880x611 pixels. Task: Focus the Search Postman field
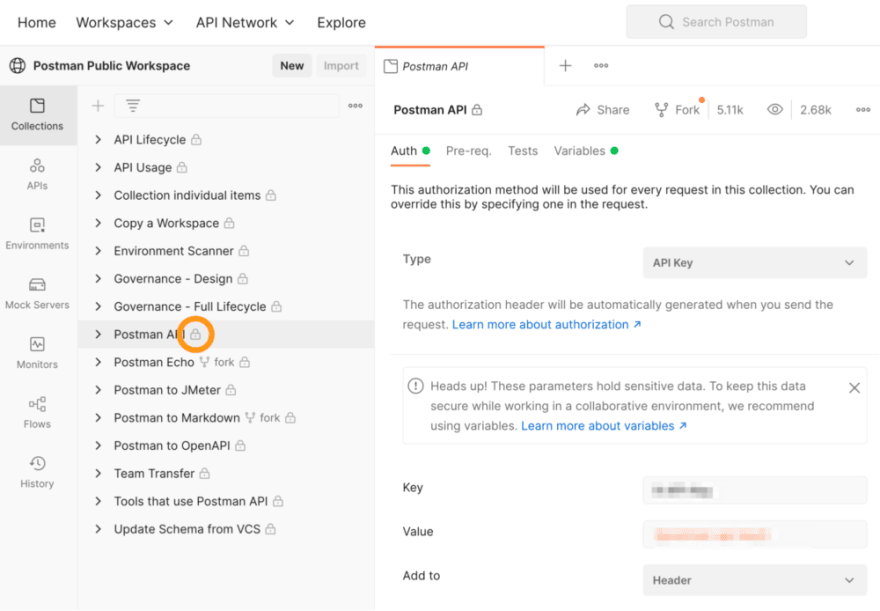click(x=716, y=22)
